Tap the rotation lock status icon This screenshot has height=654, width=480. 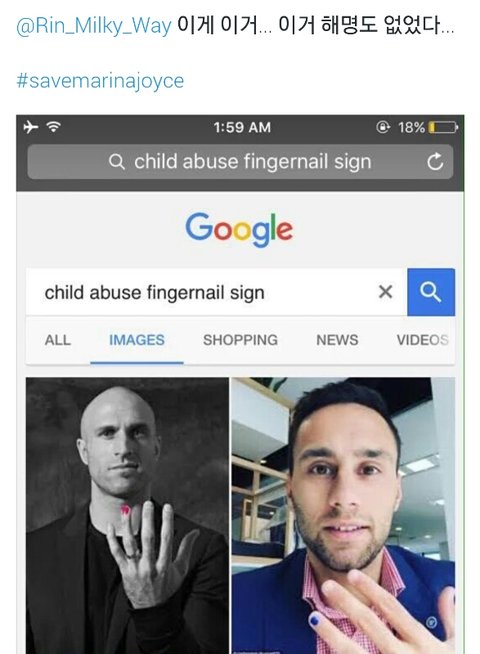[x=383, y=126]
